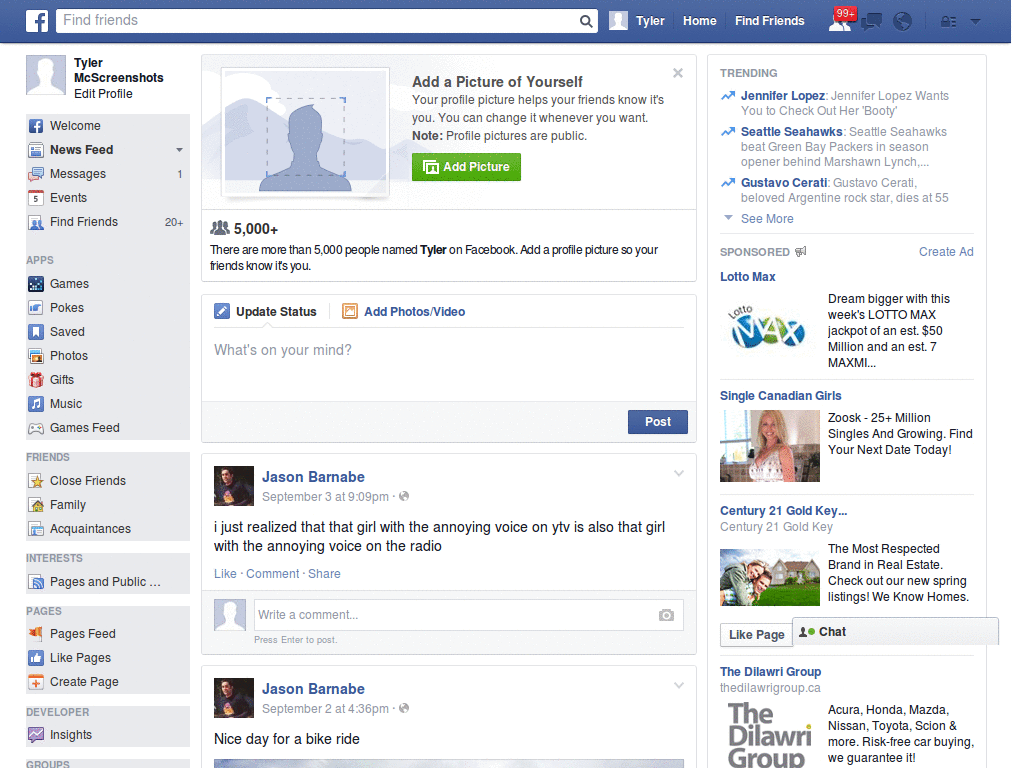The image size is (1024, 768).
Task: Select the Add Photos/Video tab
Action: coord(404,312)
